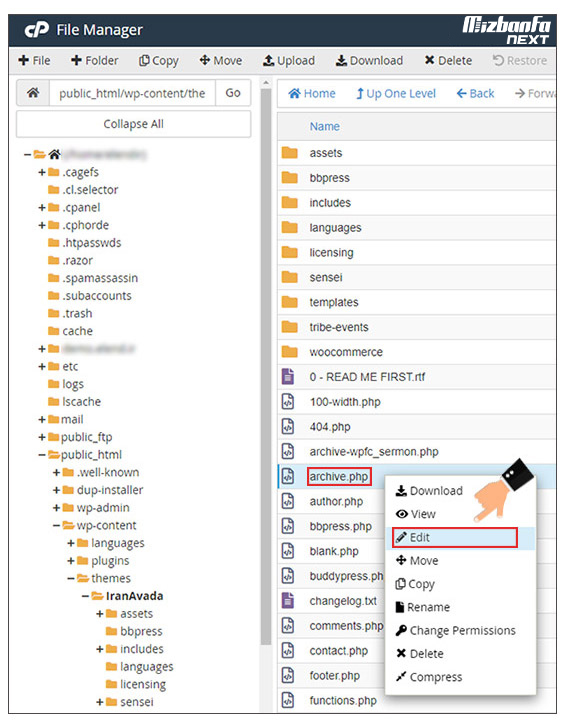Select Compress from the context menu

(429, 677)
